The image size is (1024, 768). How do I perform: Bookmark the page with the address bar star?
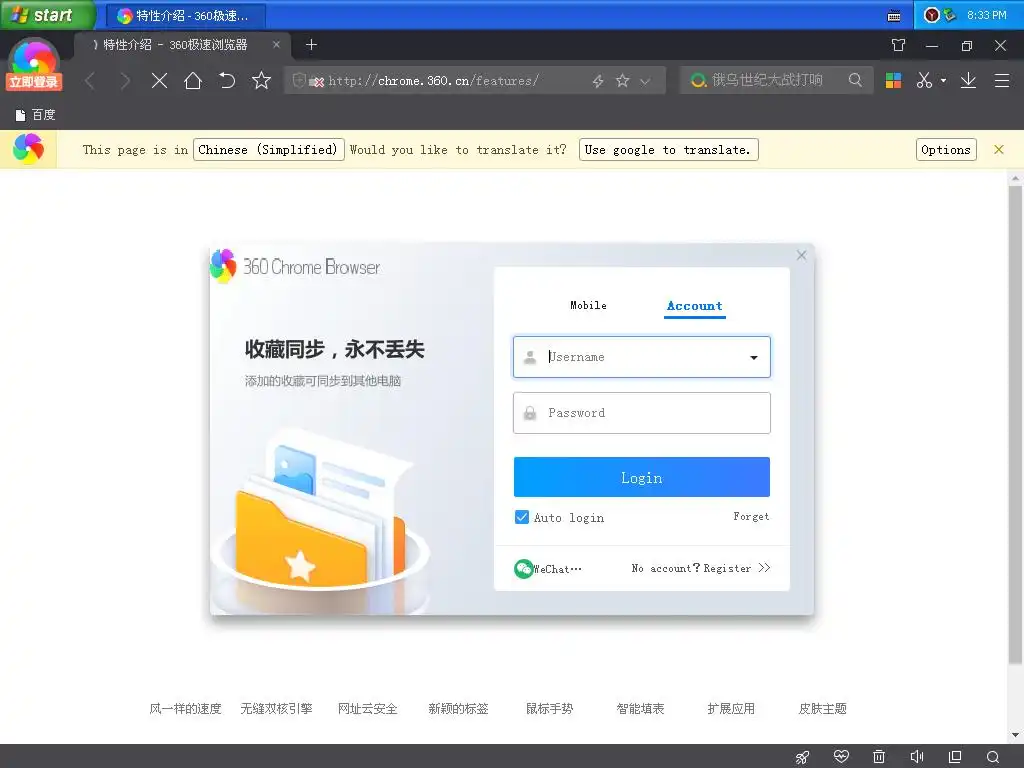point(622,80)
